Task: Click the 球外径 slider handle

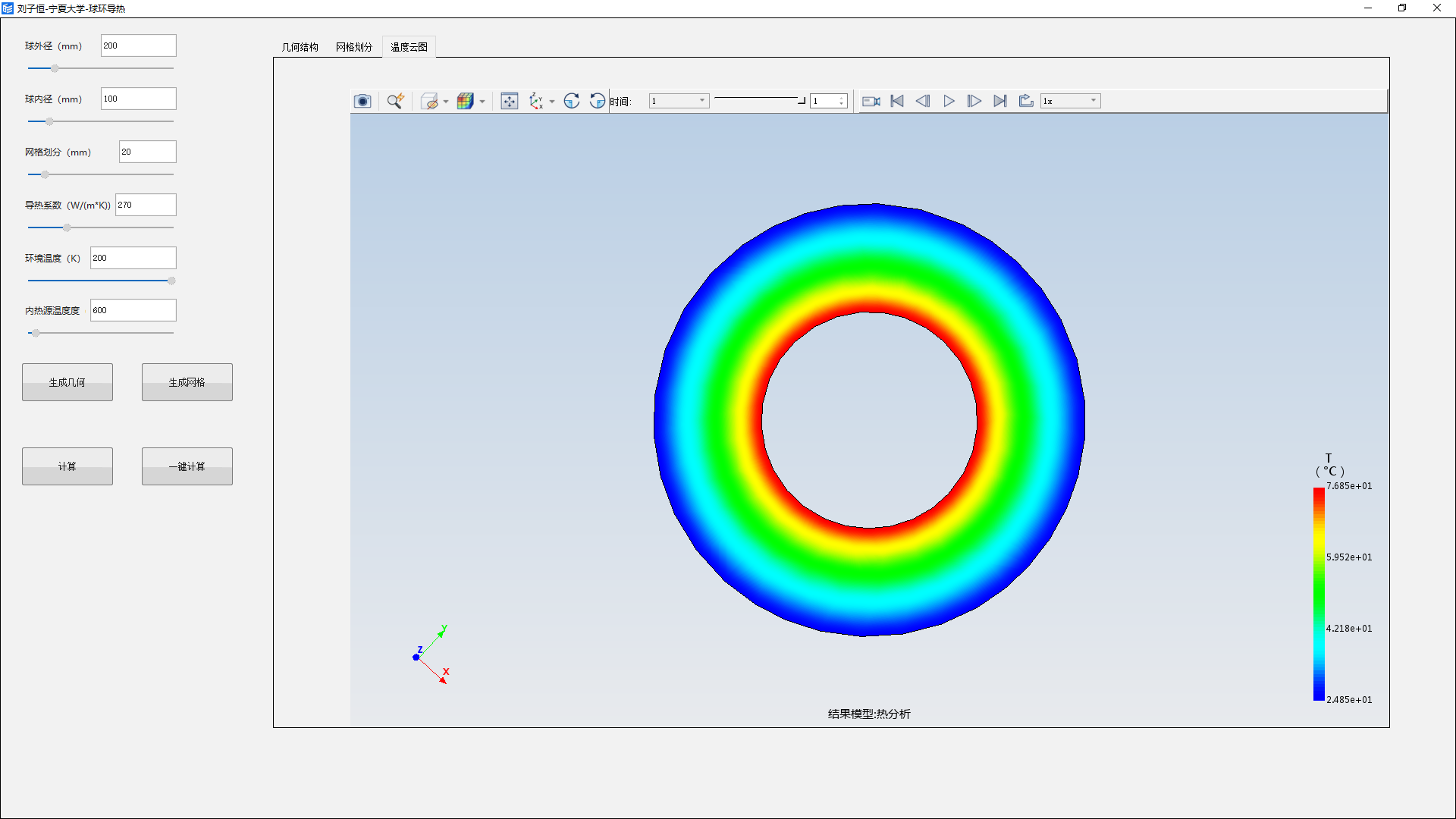Action: coord(55,68)
